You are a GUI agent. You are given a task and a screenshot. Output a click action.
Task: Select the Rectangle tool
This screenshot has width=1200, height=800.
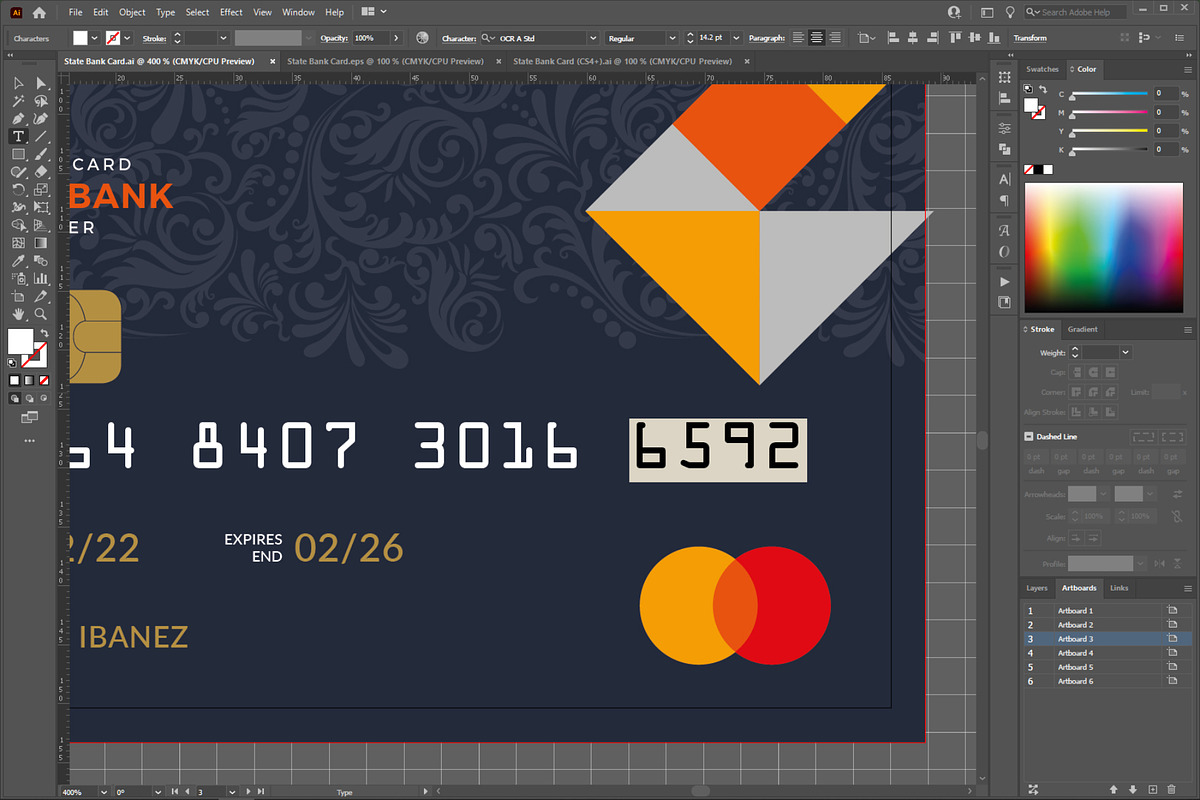click(x=18, y=155)
